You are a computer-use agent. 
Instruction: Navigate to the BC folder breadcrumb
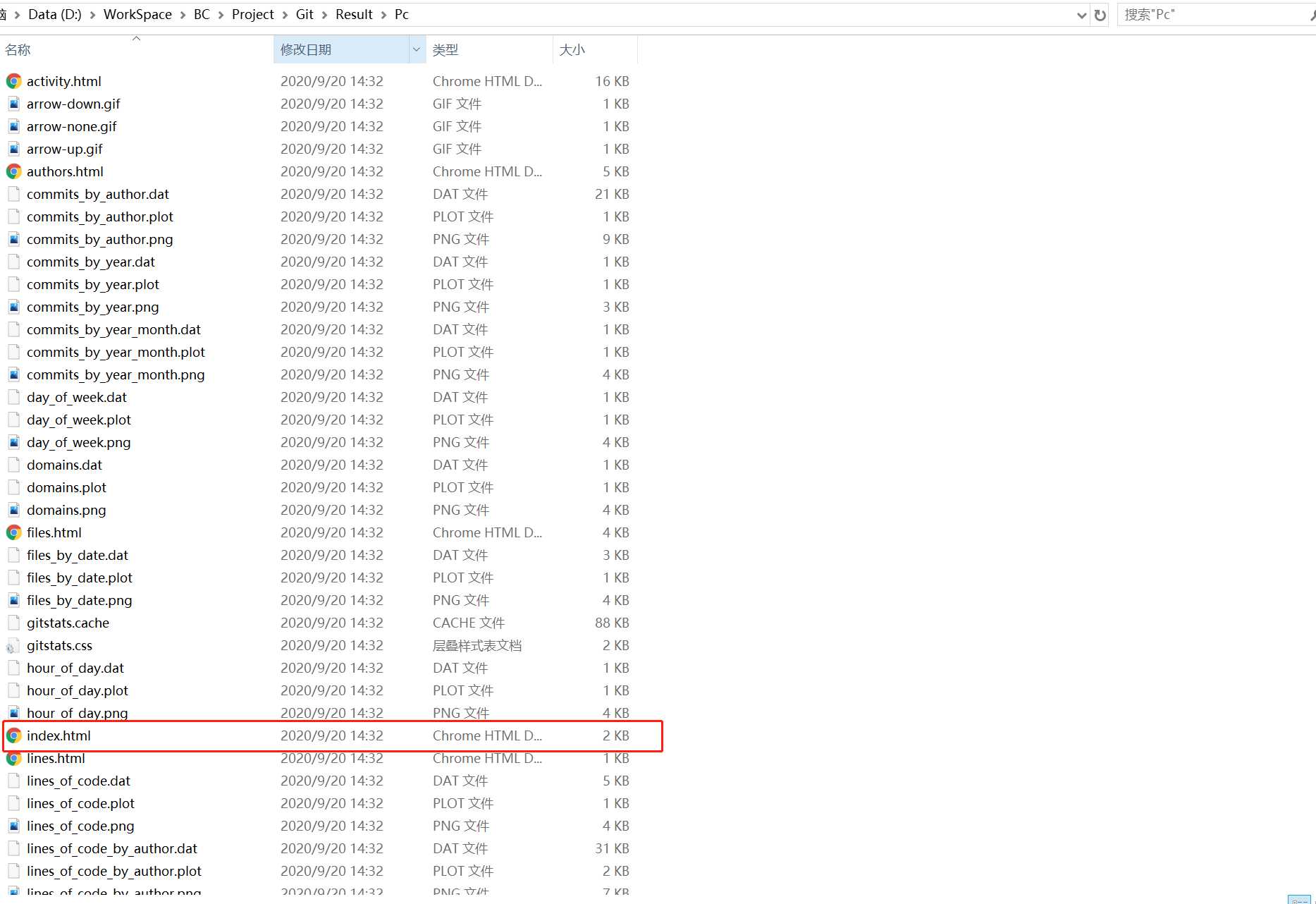(202, 15)
